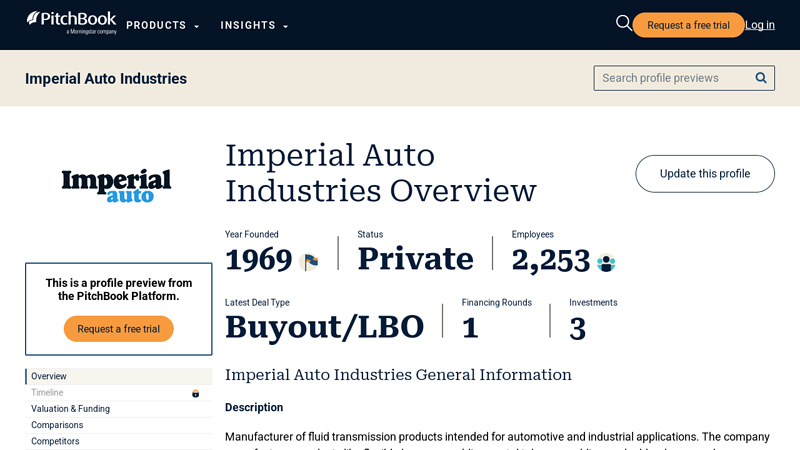Open the Log in link

[x=760, y=25]
